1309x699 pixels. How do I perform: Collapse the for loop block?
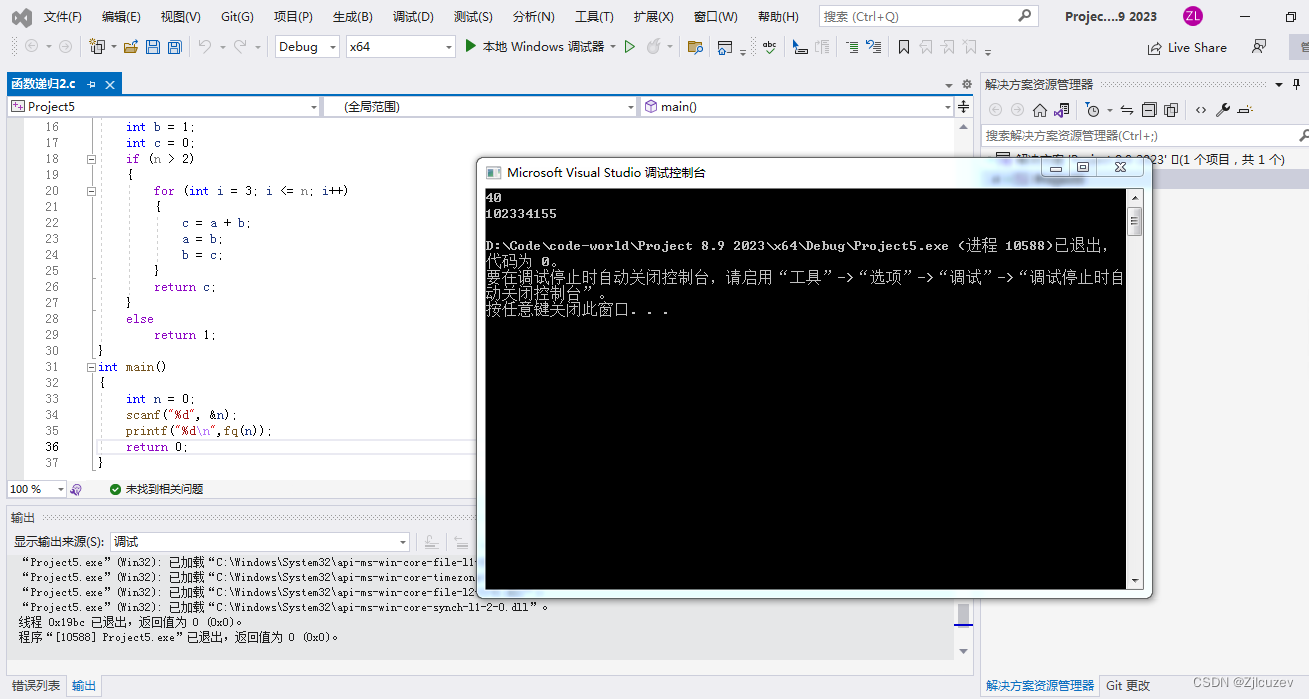click(x=91, y=191)
